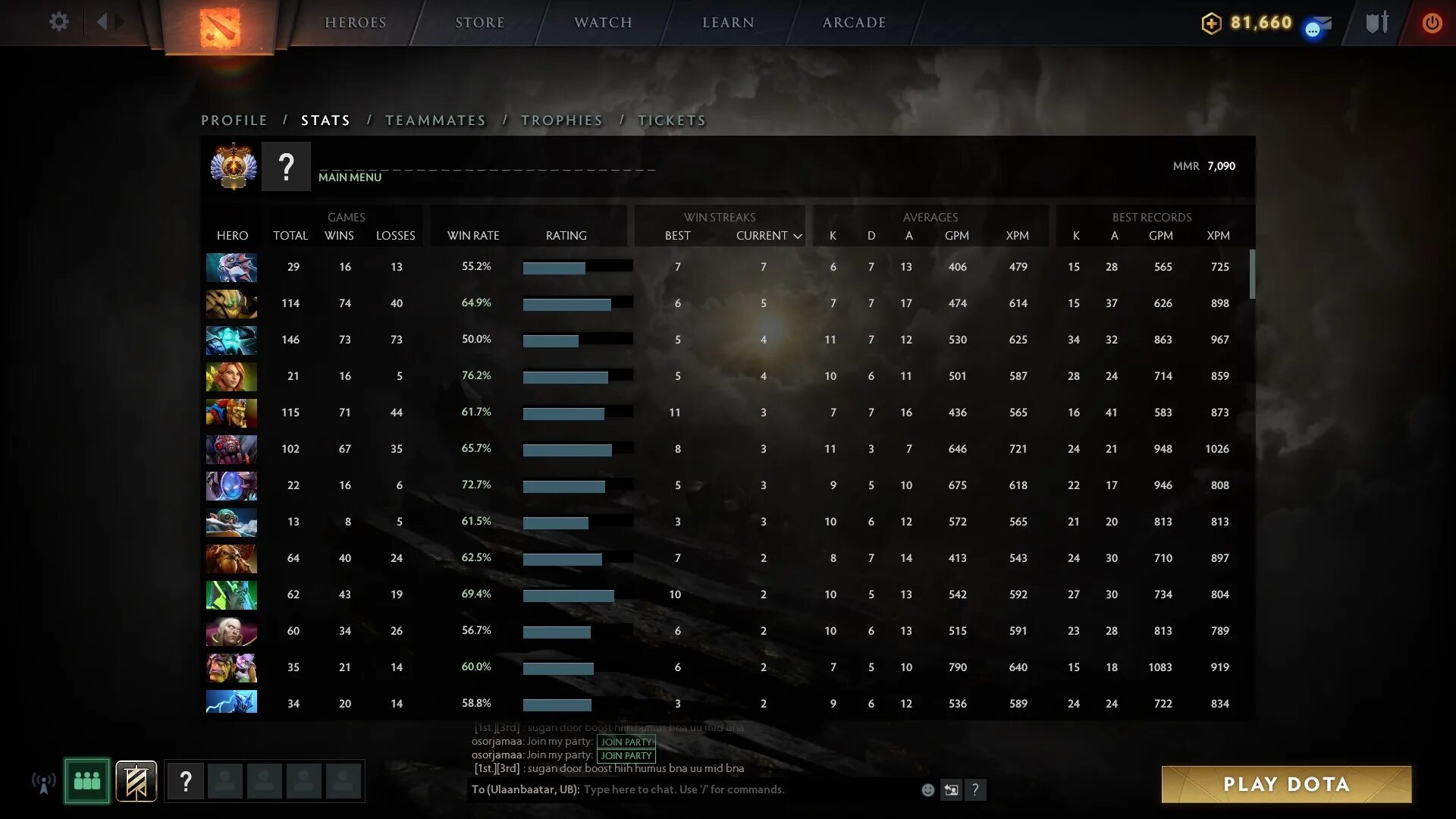Click the second Join Party link
The height and width of the screenshot is (819, 1456).
[x=626, y=755]
